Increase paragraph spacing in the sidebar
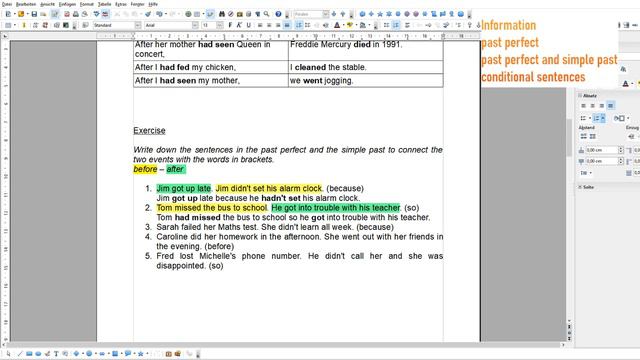The height and width of the screenshot is (360, 640). pyautogui.click(x=583, y=136)
